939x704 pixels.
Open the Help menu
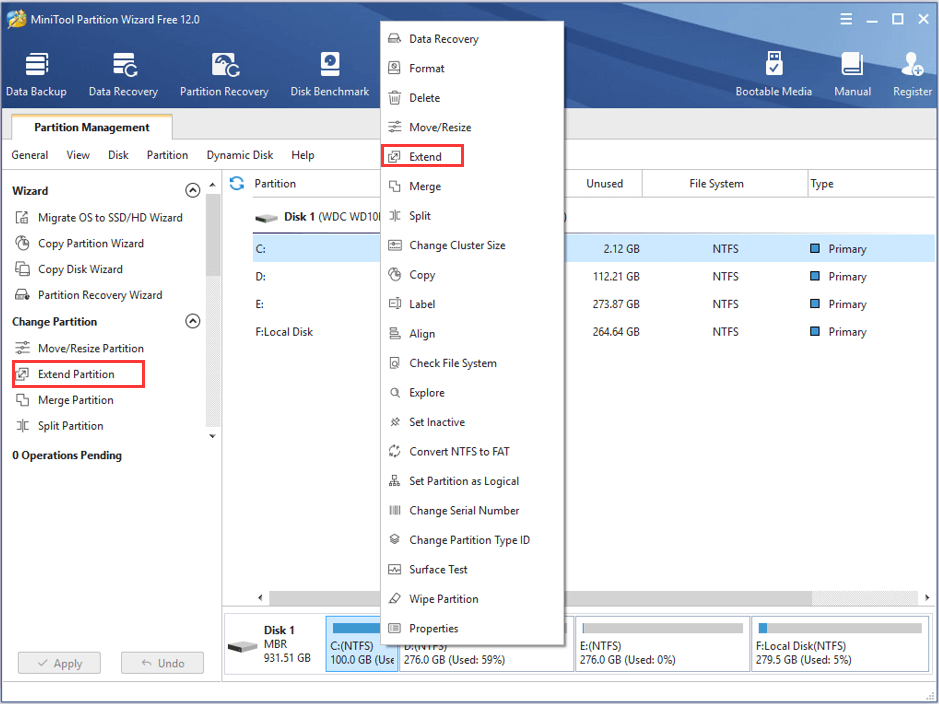(302, 155)
